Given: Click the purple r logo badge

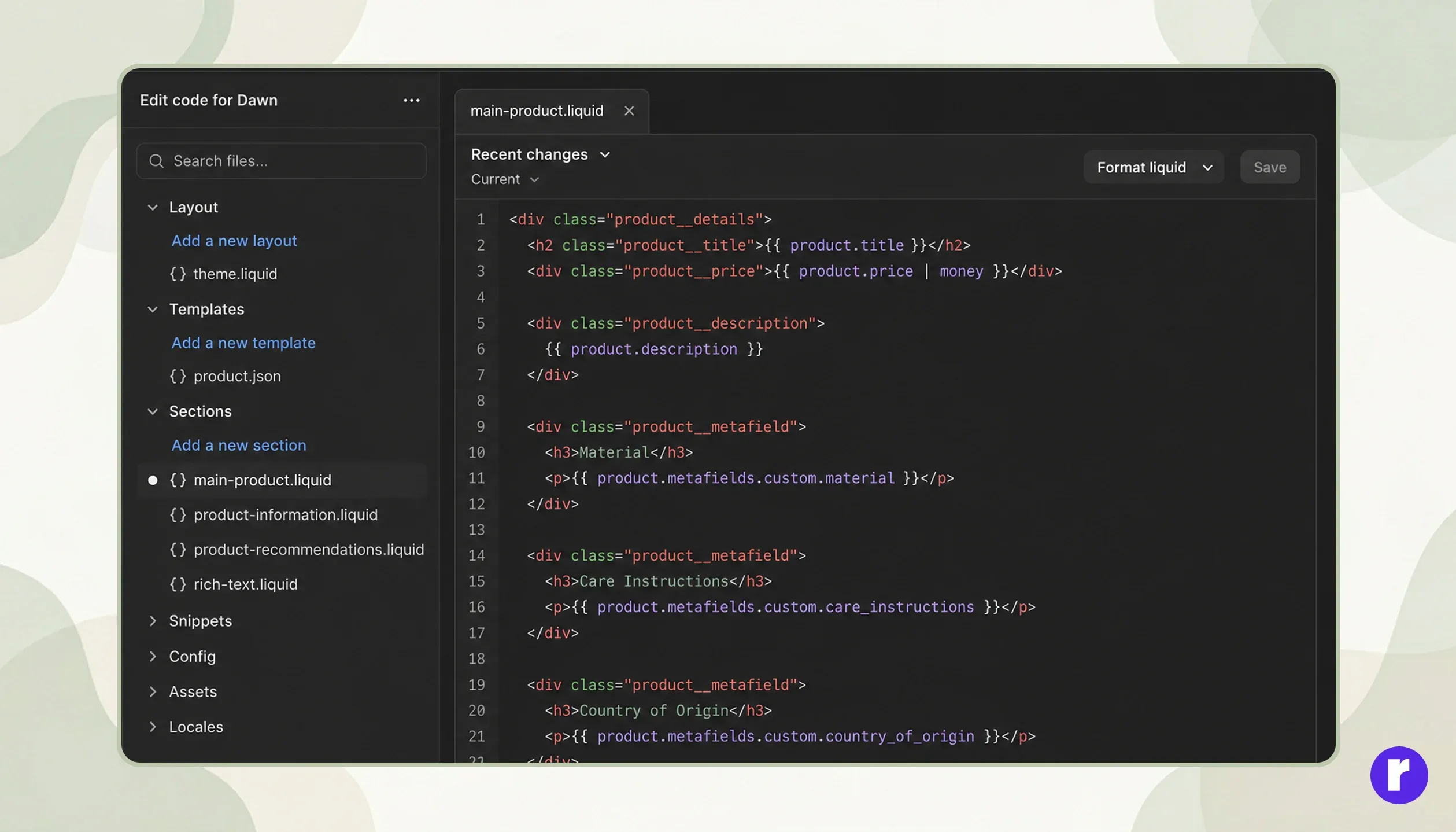Looking at the screenshot, I should pos(1399,775).
